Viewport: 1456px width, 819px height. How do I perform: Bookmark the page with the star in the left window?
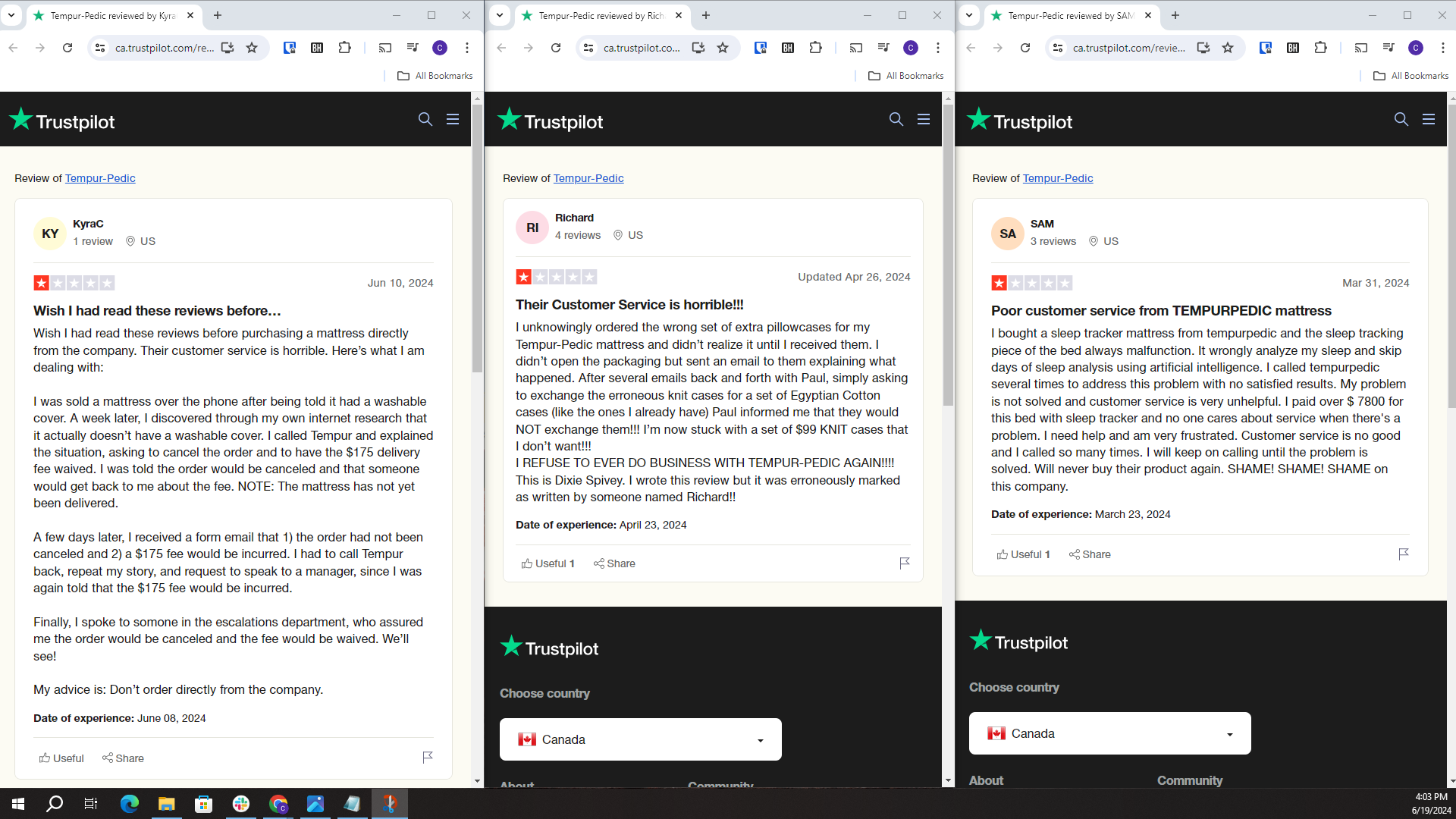pos(252,48)
